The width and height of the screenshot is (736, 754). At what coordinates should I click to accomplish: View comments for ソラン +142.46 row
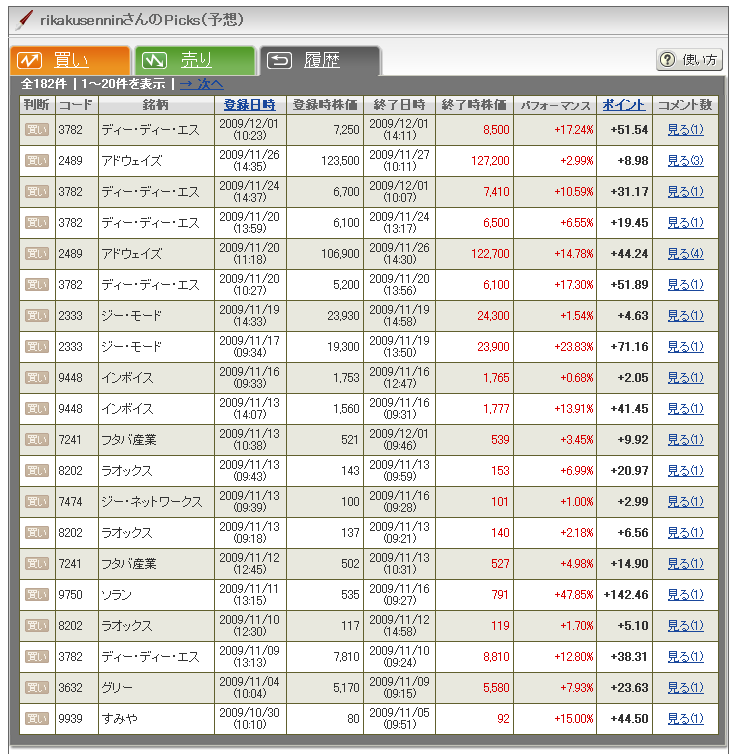click(685, 595)
